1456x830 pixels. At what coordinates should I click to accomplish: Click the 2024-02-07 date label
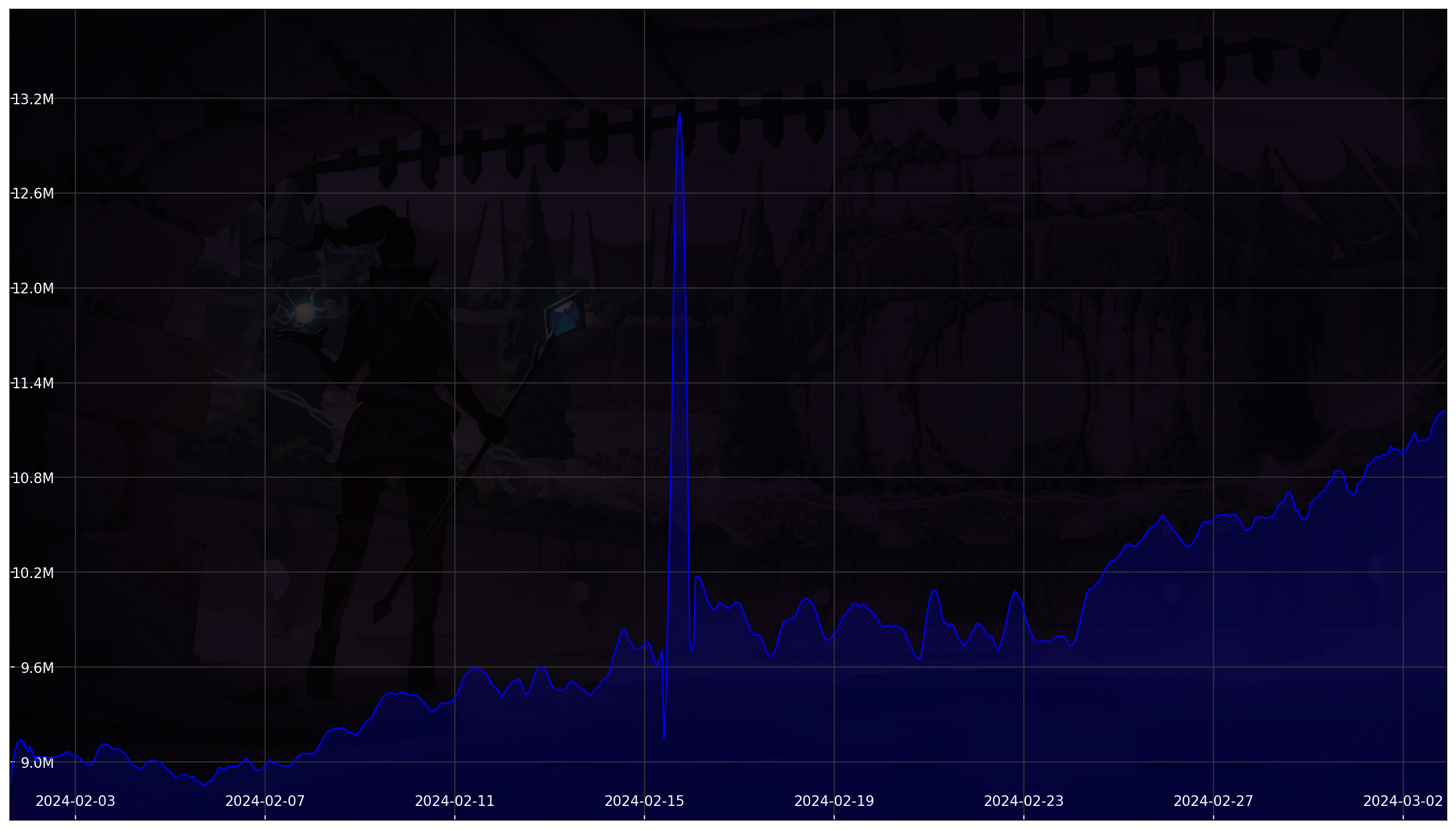click(265, 801)
